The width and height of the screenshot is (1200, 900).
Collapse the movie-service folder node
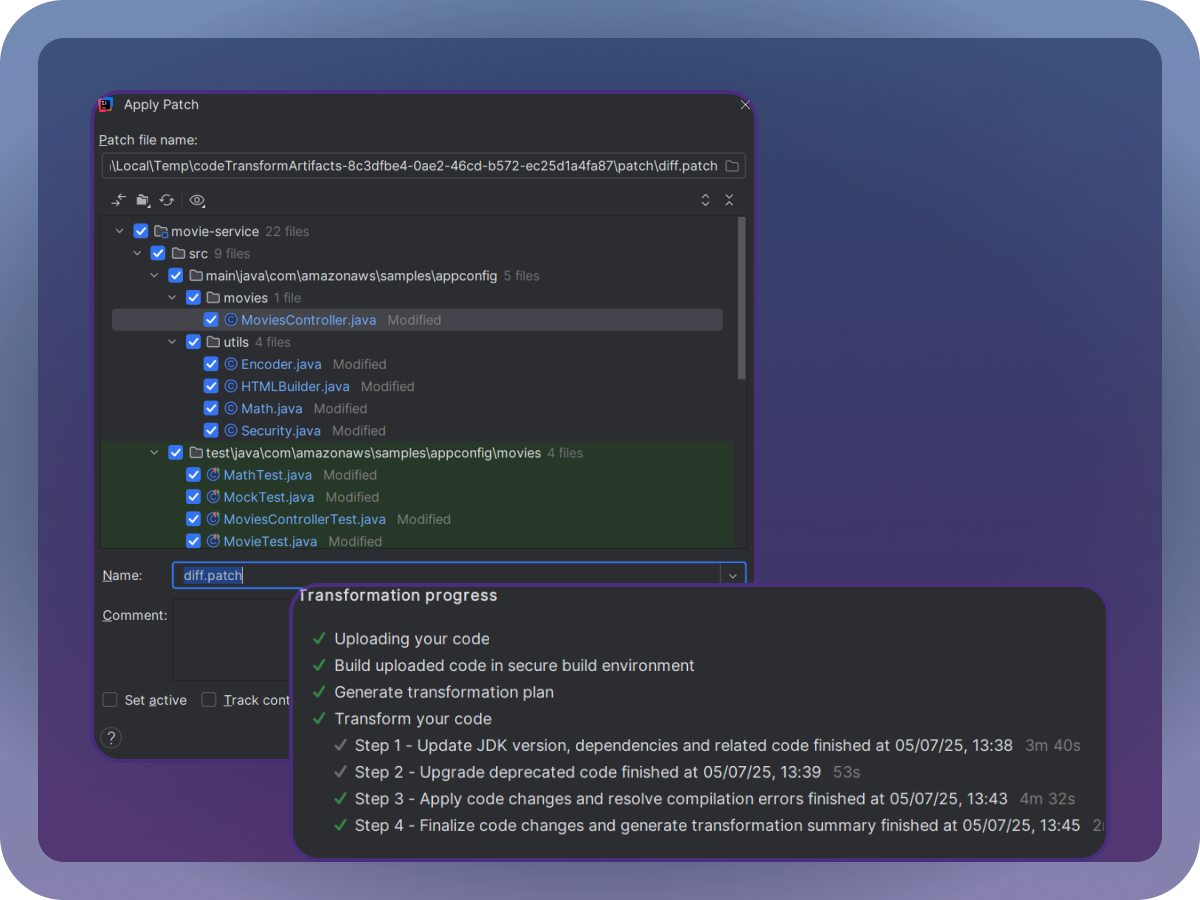[x=120, y=231]
